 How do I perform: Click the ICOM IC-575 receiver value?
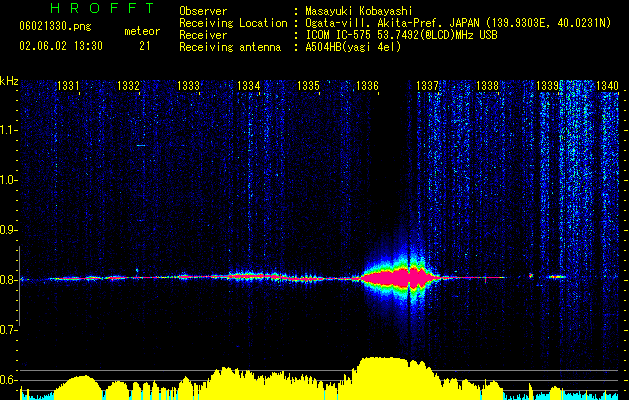coord(401,35)
